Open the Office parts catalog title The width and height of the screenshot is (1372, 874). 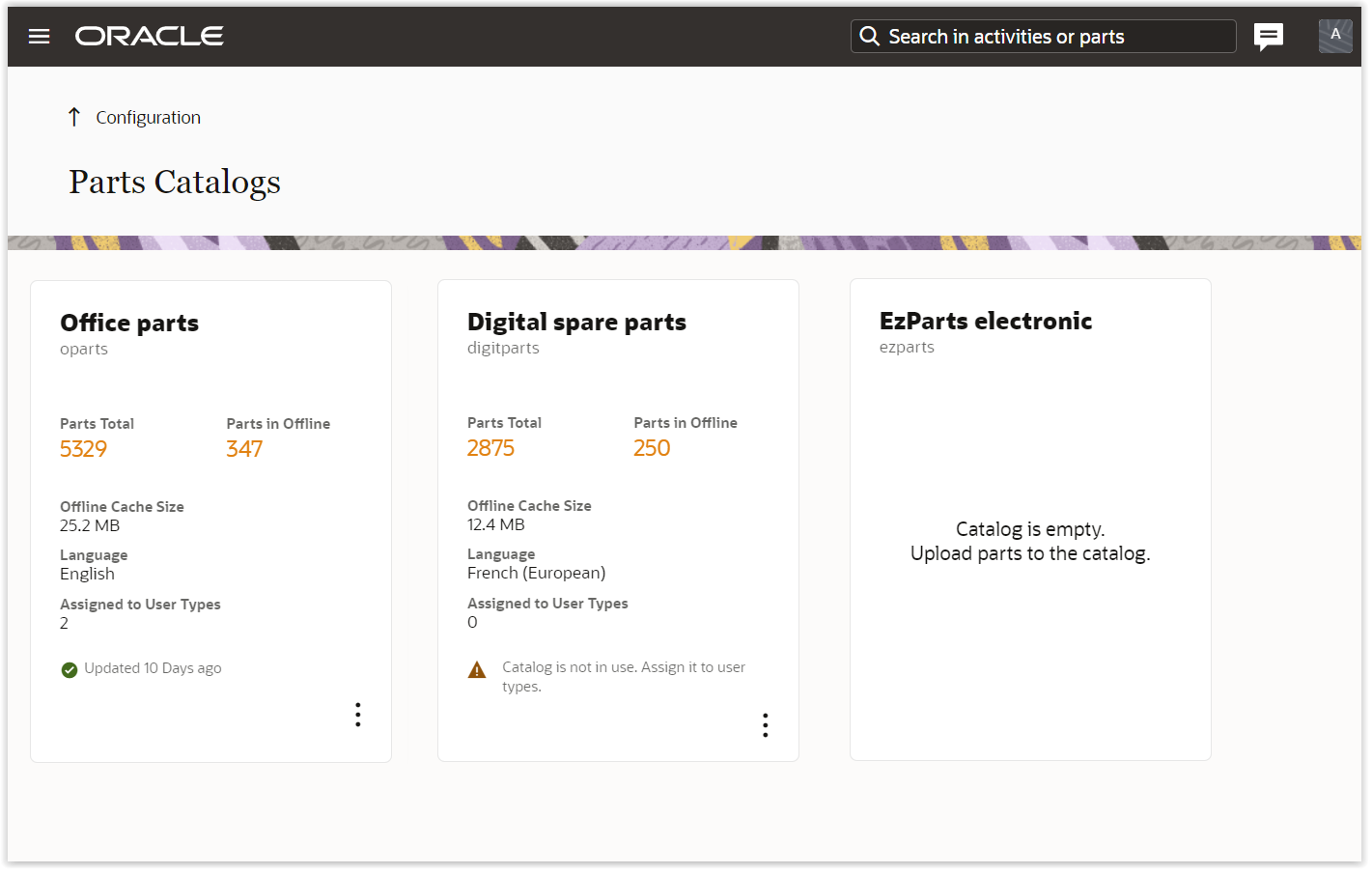(129, 323)
